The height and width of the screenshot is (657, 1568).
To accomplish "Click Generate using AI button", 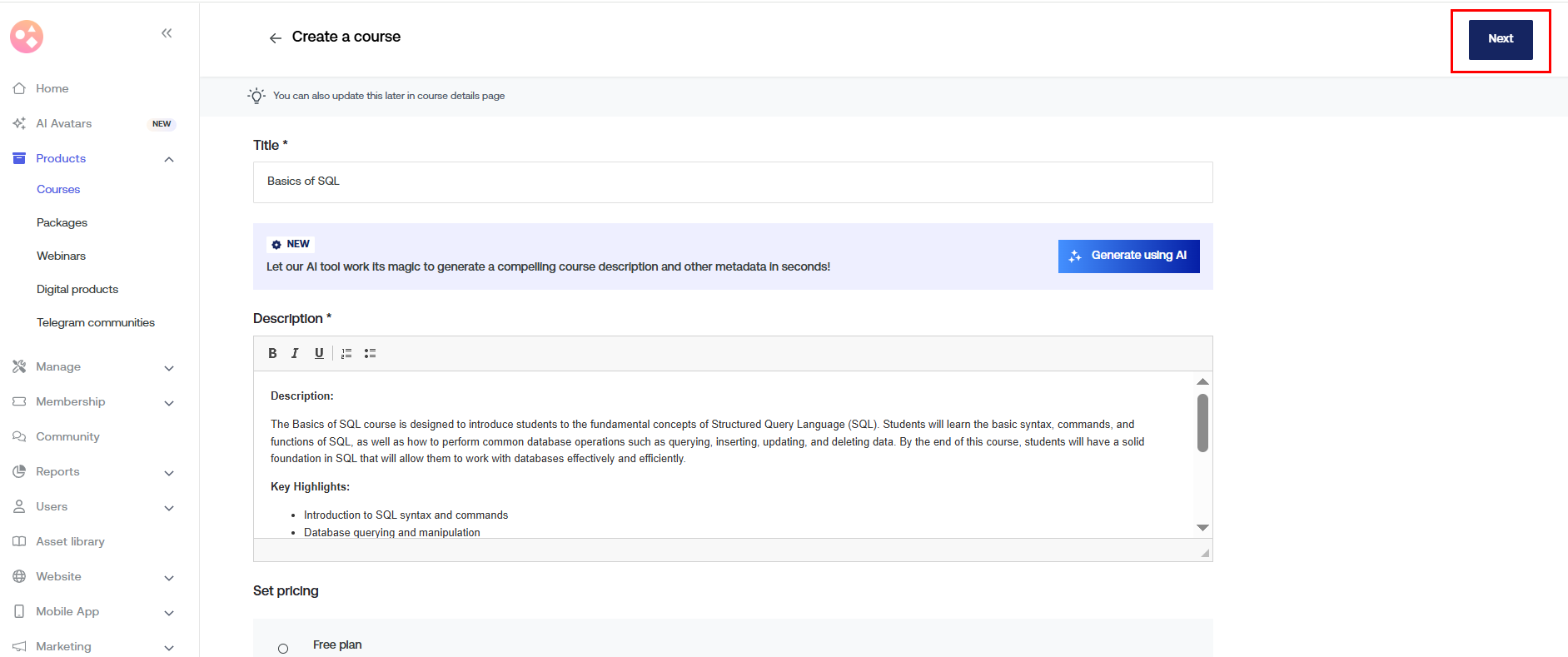I will [x=1128, y=256].
